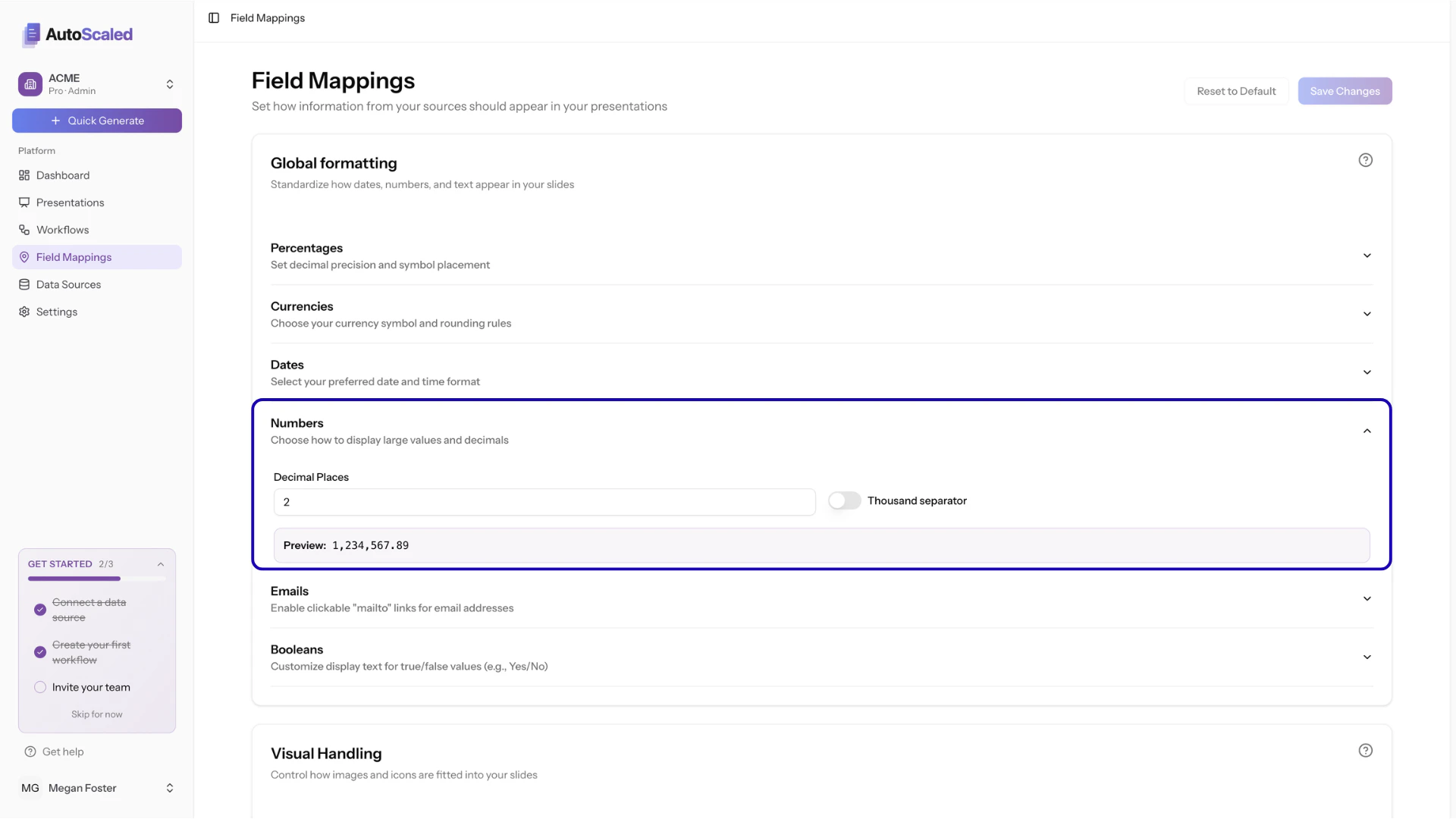Select the Workflows icon in the sidebar
The image size is (1456, 819).
click(x=24, y=230)
